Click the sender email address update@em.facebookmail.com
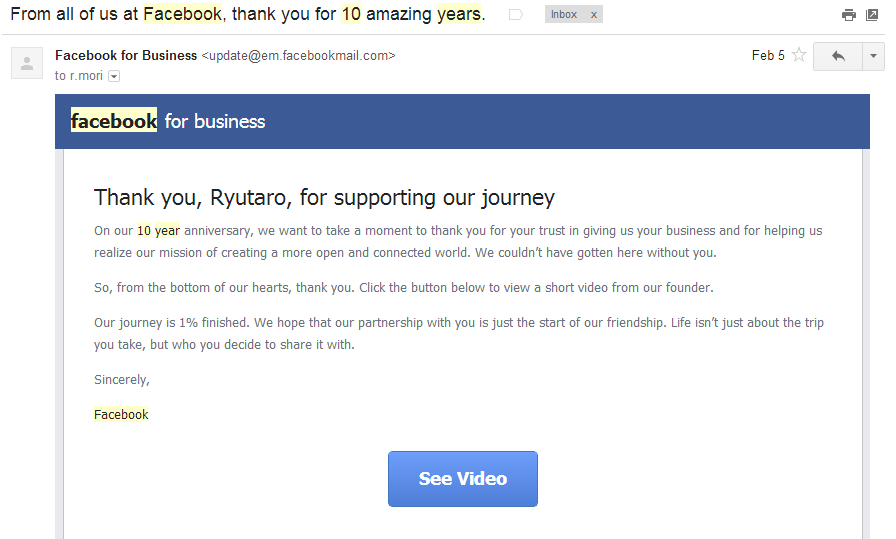Image resolution: width=896 pixels, height=539 pixels. coord(299,56)
